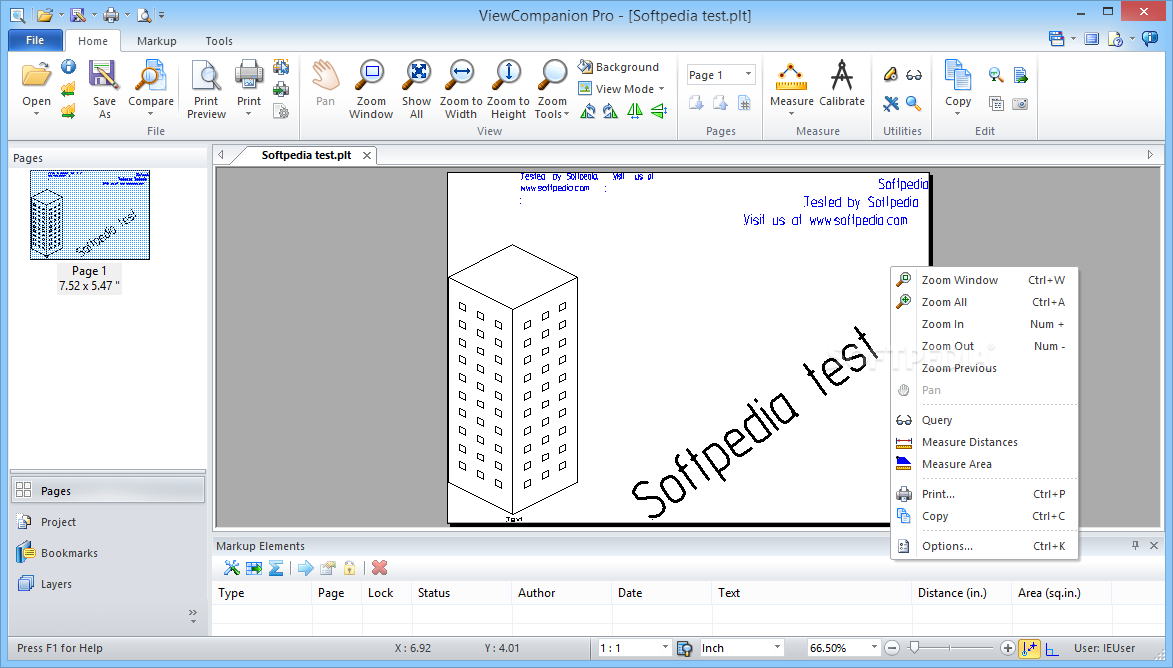Image resolution: width=1173 pixels, height=668 pixels.
Task: Click the find text icon in Edit group
Action: [x=996, y=75]
